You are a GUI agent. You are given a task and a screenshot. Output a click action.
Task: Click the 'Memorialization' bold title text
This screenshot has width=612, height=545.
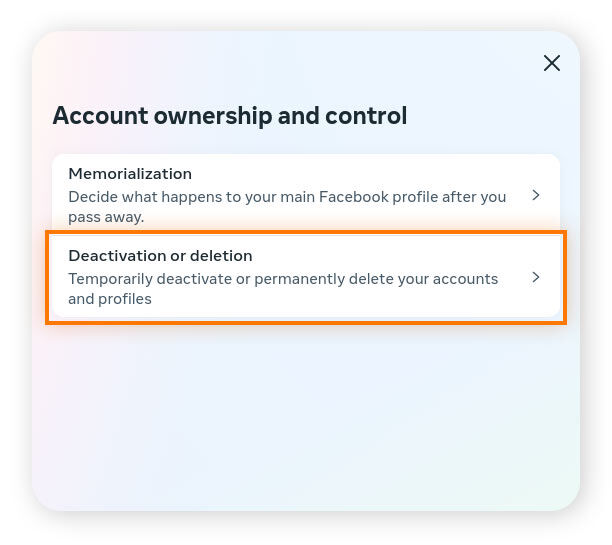pos(130,174)
